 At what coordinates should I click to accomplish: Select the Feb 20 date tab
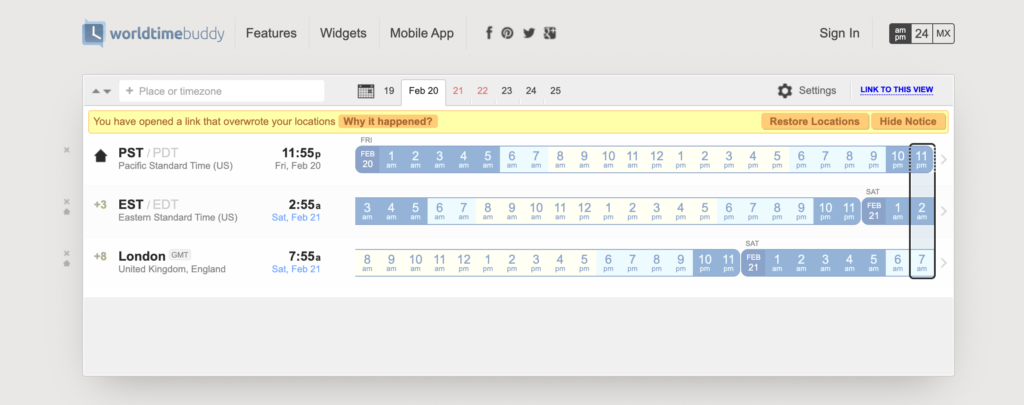coord(422,91)
